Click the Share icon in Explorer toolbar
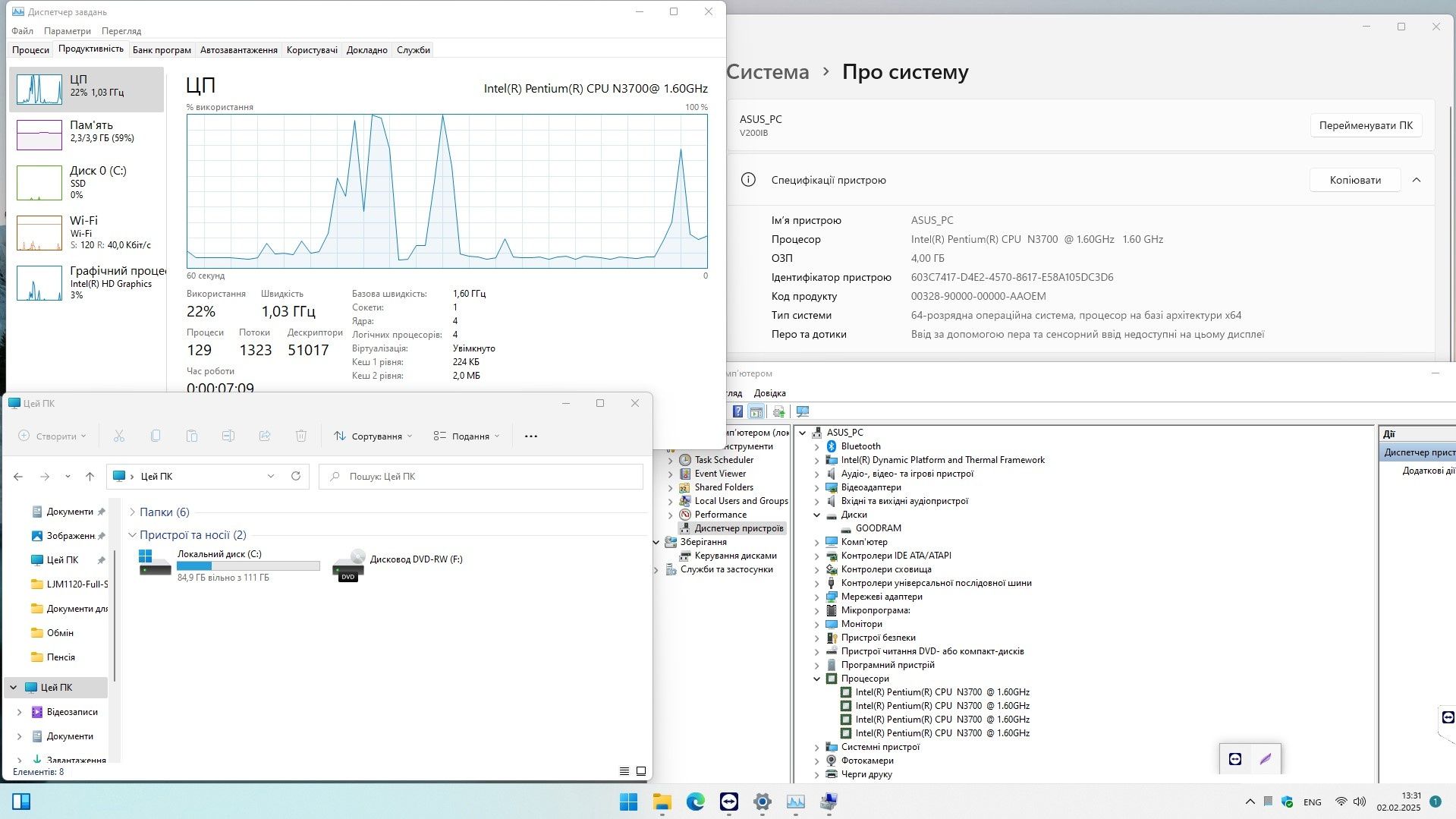 [x=265, y=436]
